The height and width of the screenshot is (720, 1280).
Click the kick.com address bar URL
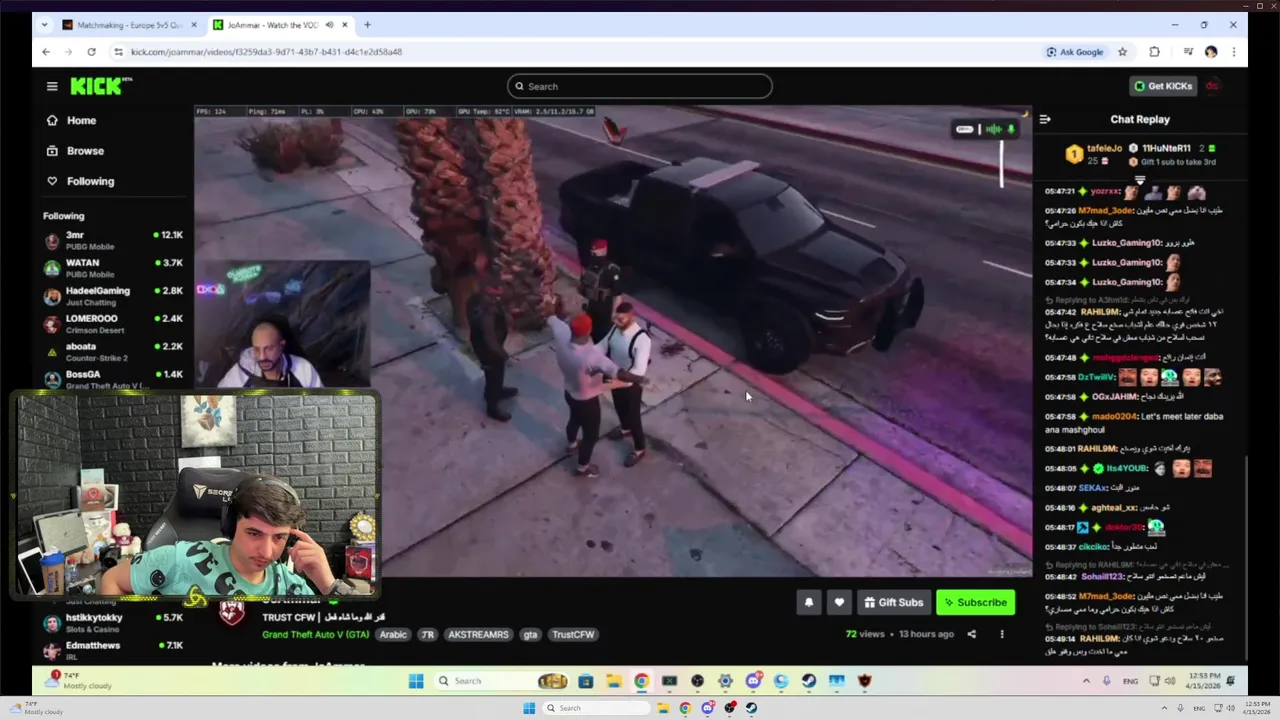266,52
